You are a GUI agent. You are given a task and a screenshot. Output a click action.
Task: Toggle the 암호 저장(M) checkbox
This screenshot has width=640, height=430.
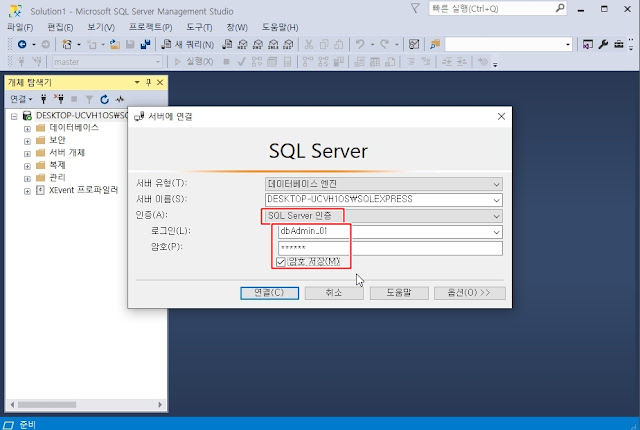click(x=280, y=262)
